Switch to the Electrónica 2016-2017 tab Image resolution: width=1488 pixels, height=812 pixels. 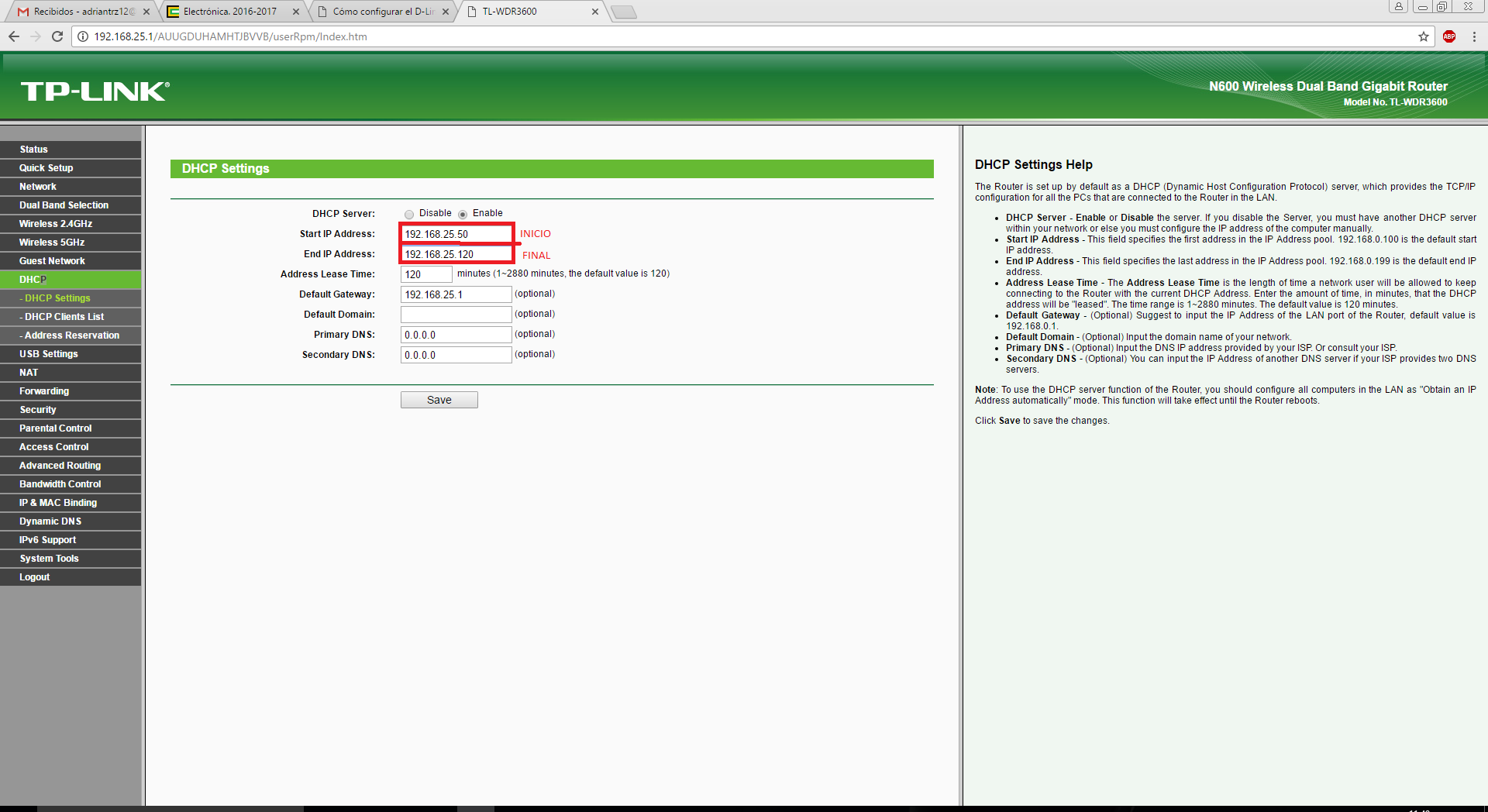coord(229,12)
